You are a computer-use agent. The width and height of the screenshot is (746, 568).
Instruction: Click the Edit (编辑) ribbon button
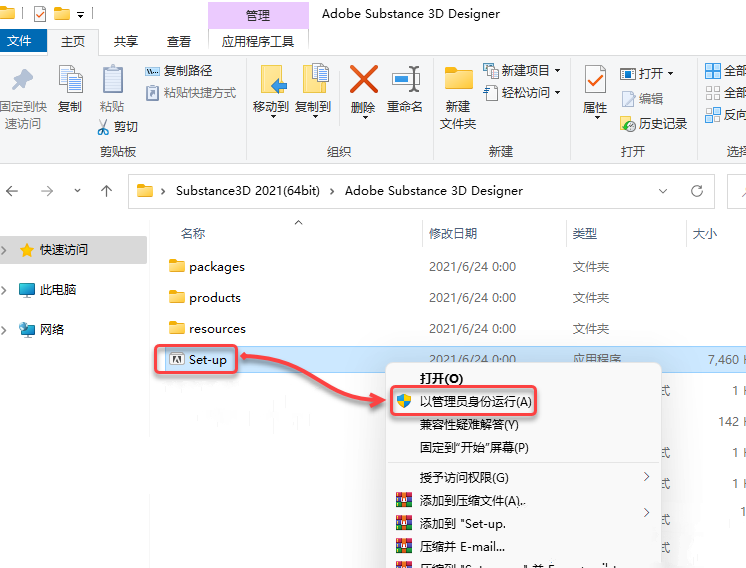tap(642, 98)
